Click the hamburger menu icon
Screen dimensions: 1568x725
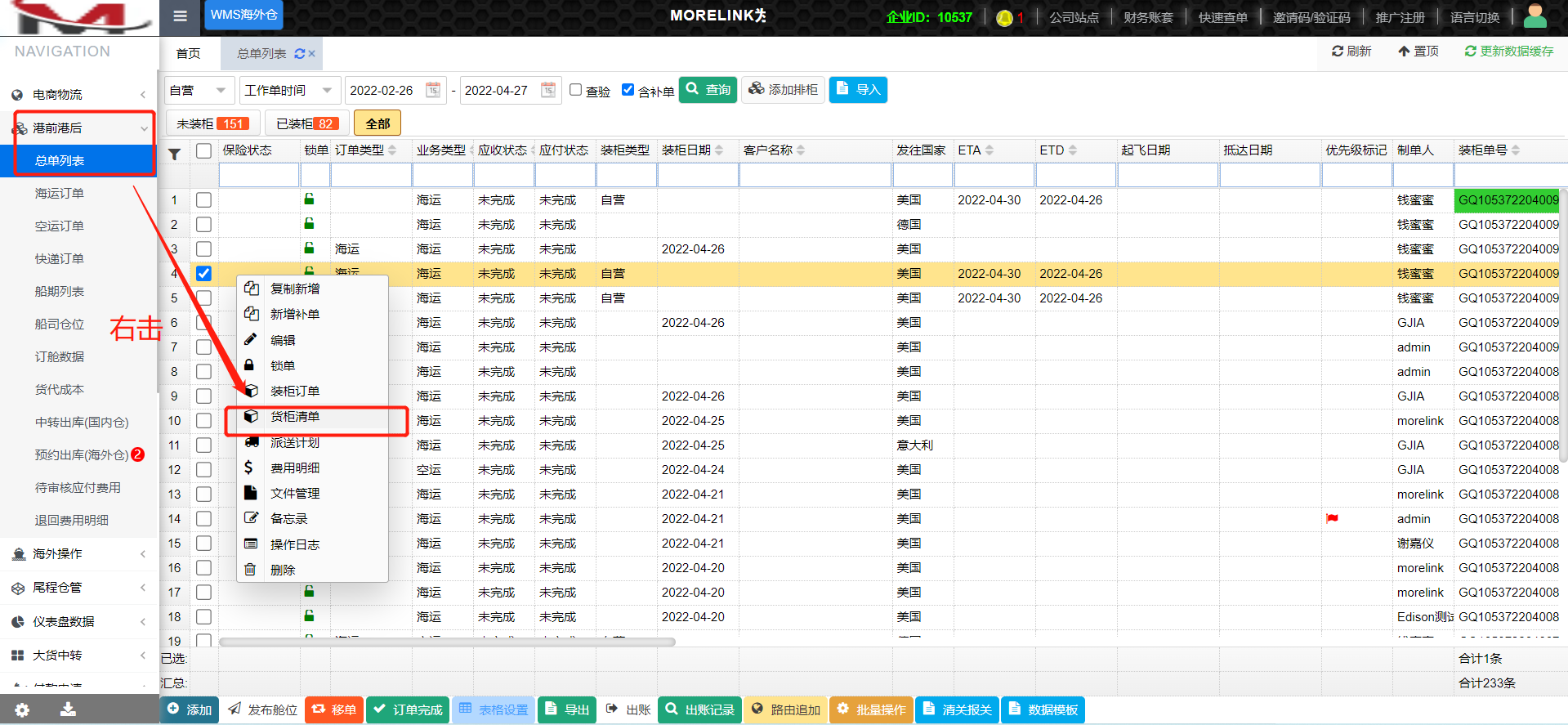[x=181, y=16]
